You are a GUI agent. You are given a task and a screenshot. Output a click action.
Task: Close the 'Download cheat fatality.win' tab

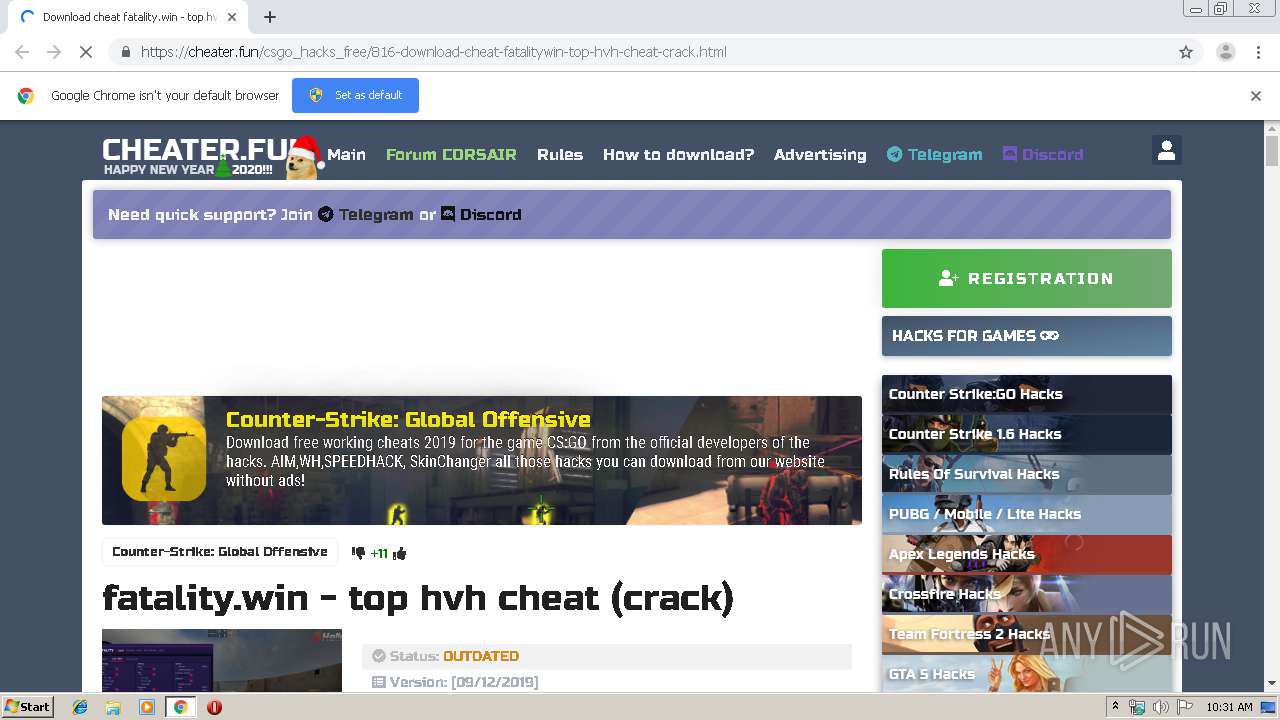[x=233, y=17]
